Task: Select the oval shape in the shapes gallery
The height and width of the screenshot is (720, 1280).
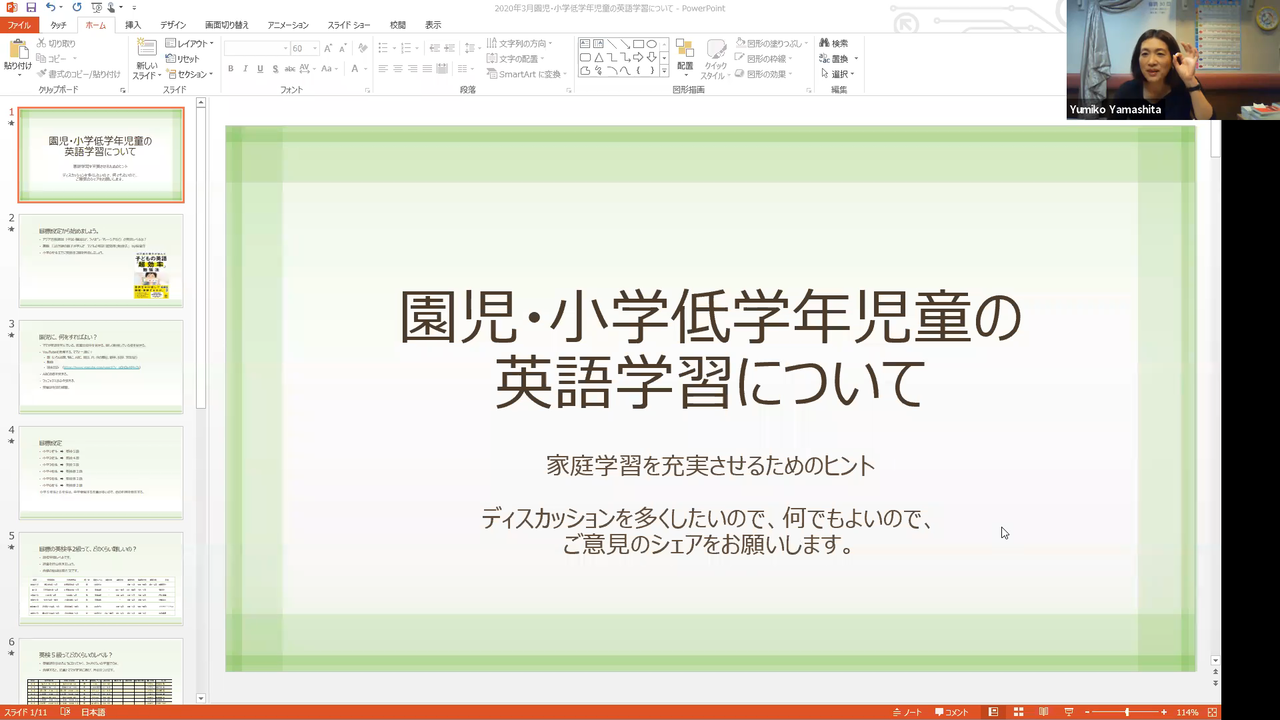Action: [x=651, y=44]
